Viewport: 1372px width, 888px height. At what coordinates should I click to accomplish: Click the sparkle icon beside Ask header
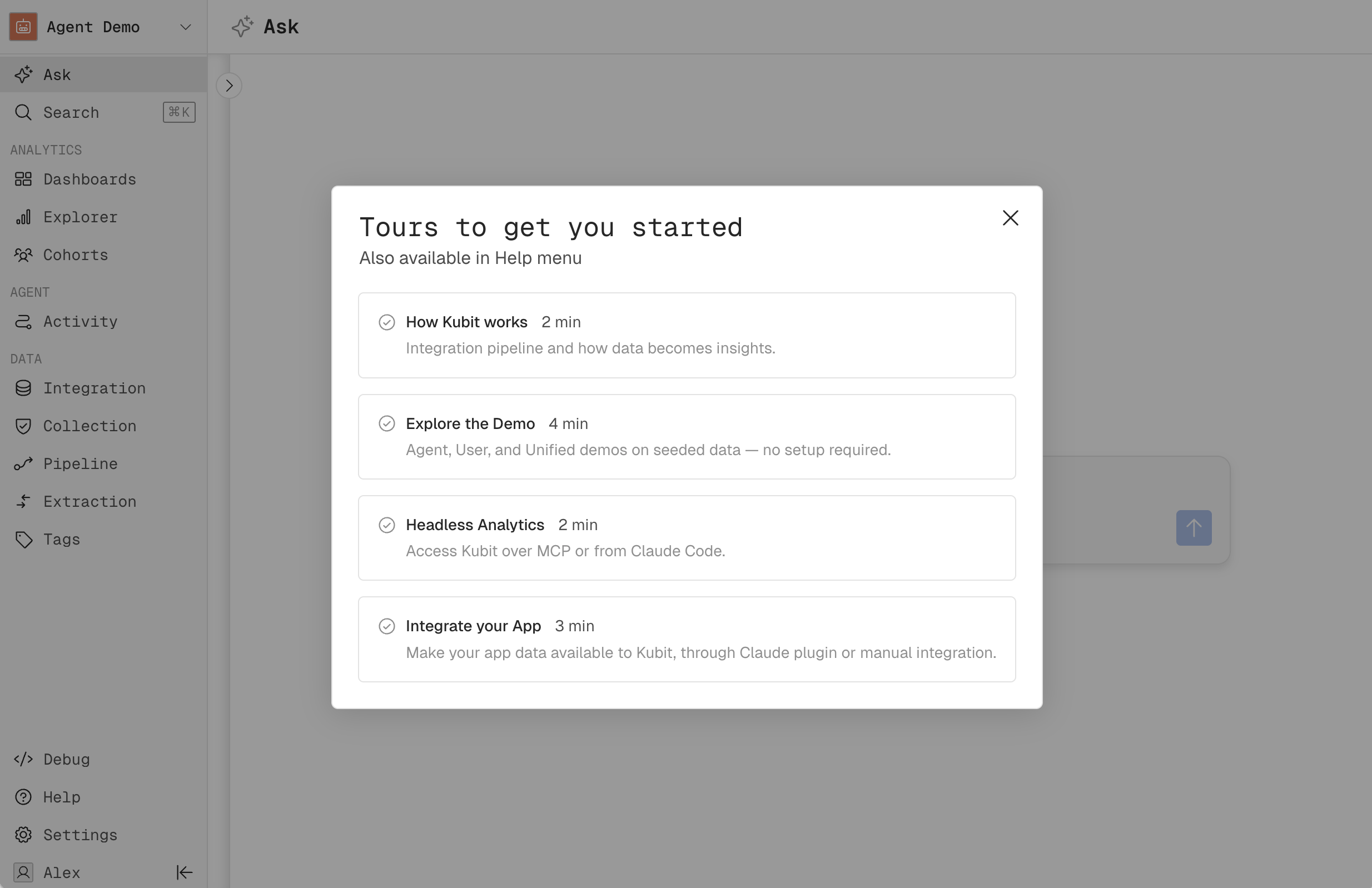pyautogui.click(x=242, y=27)
